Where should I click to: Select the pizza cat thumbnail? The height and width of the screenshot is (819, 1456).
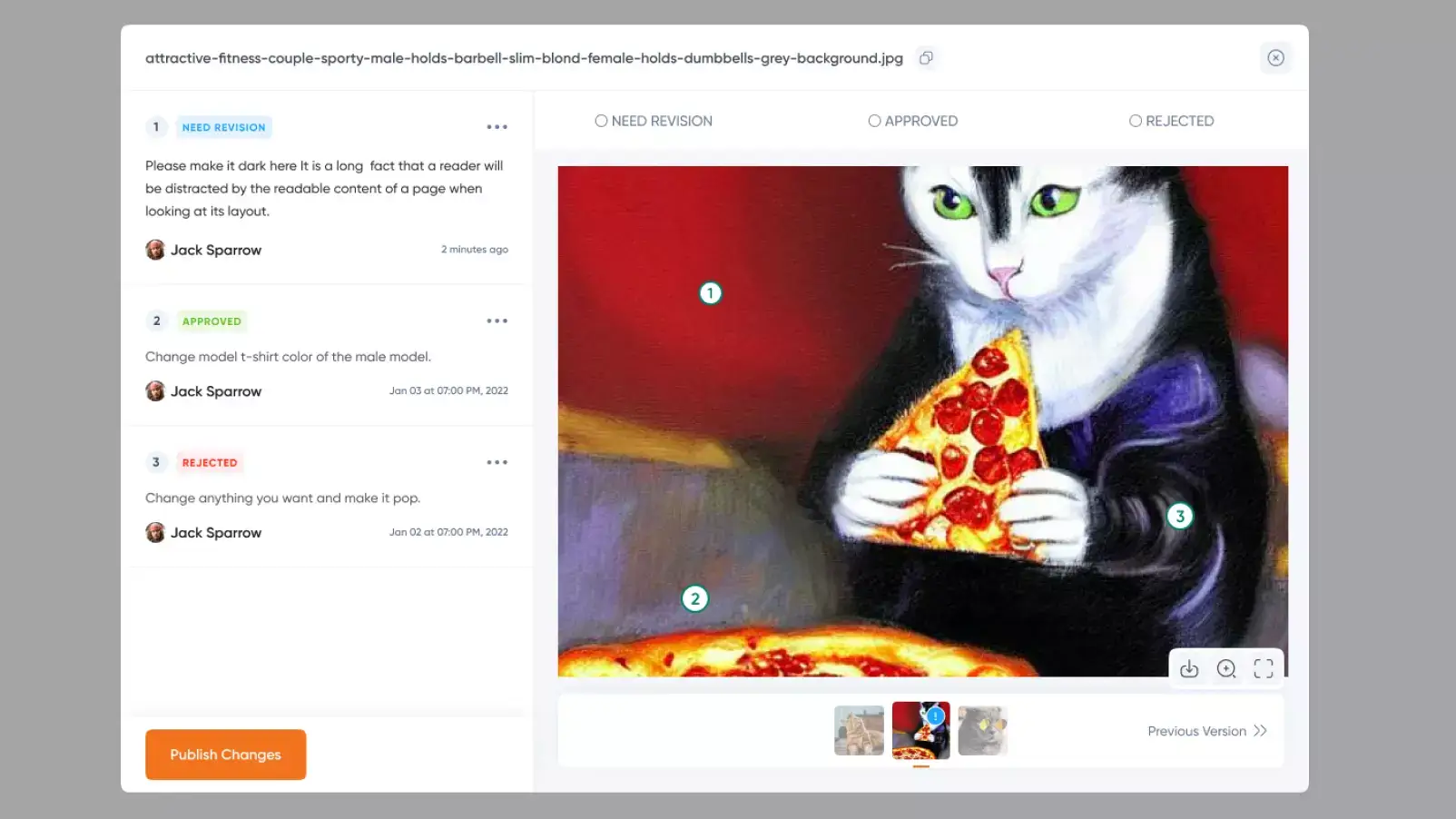pos(920,731)
